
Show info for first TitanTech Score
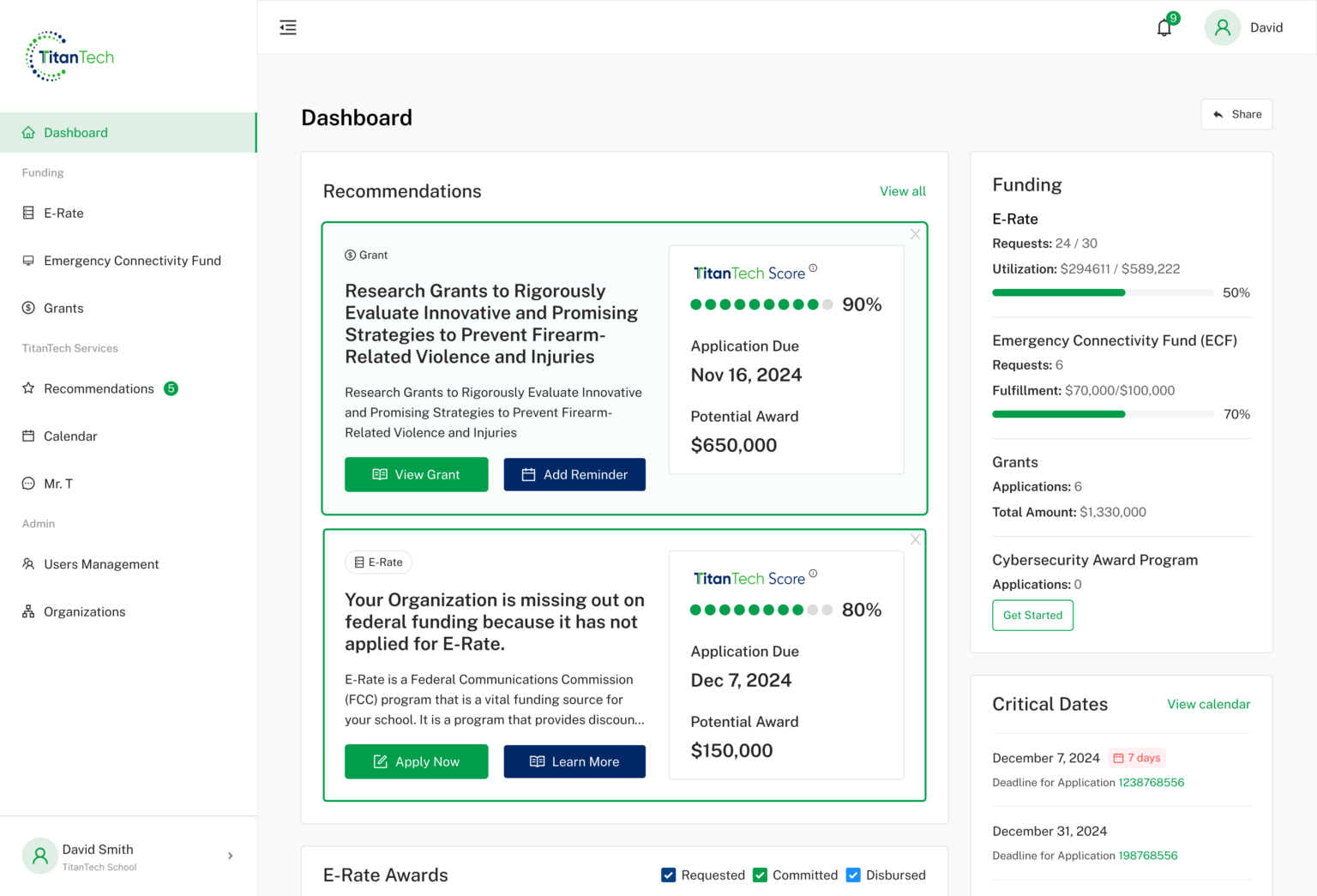click(813, 268)
